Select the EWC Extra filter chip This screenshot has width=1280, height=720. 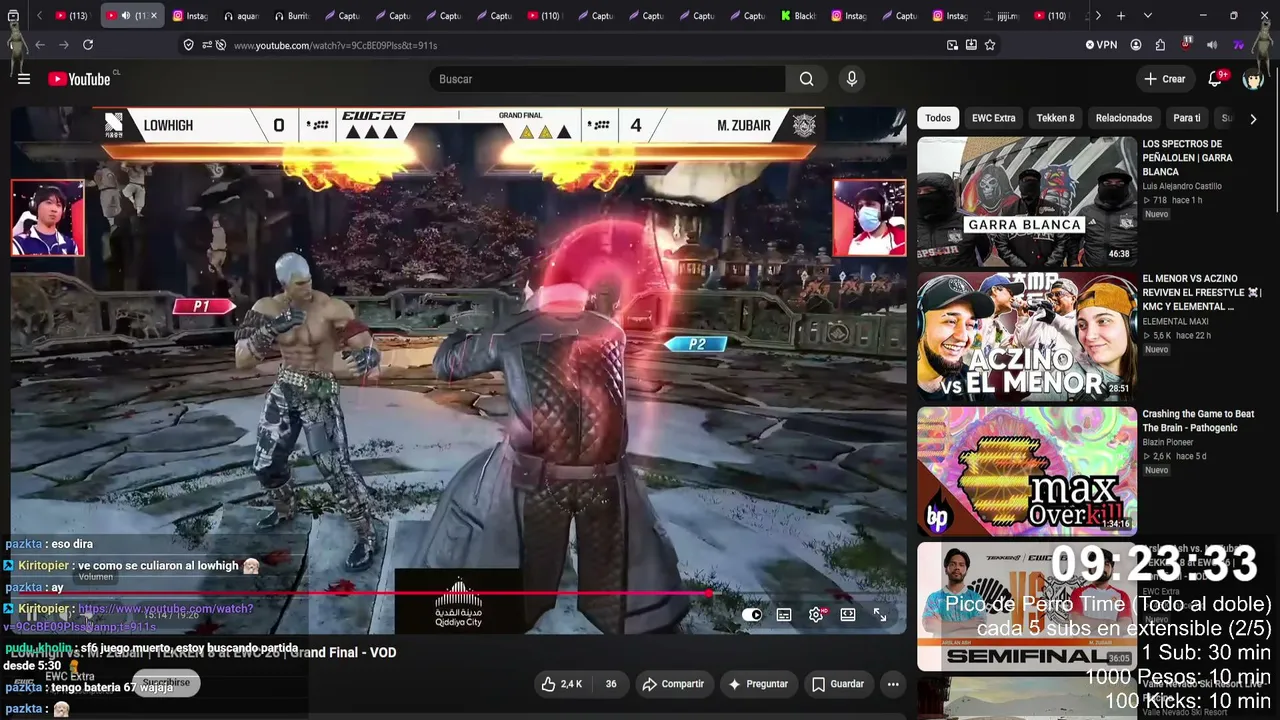pos(994,118)
